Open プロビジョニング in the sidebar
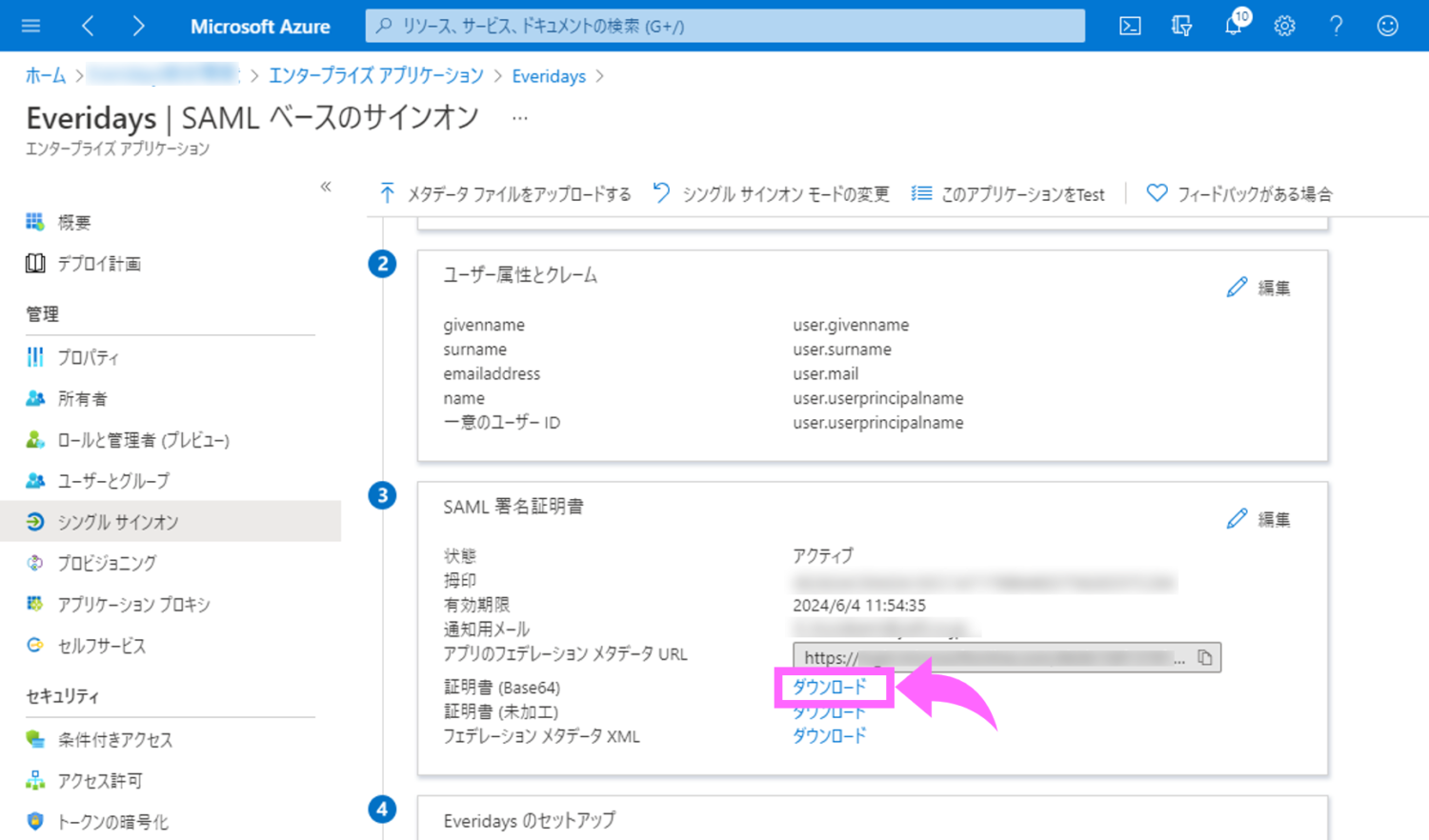 coord(107,563)
